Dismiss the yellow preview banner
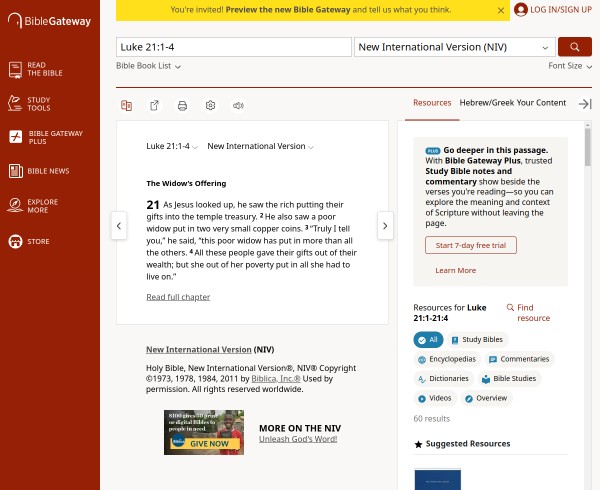The image size is (600, 490). [501, 11]
